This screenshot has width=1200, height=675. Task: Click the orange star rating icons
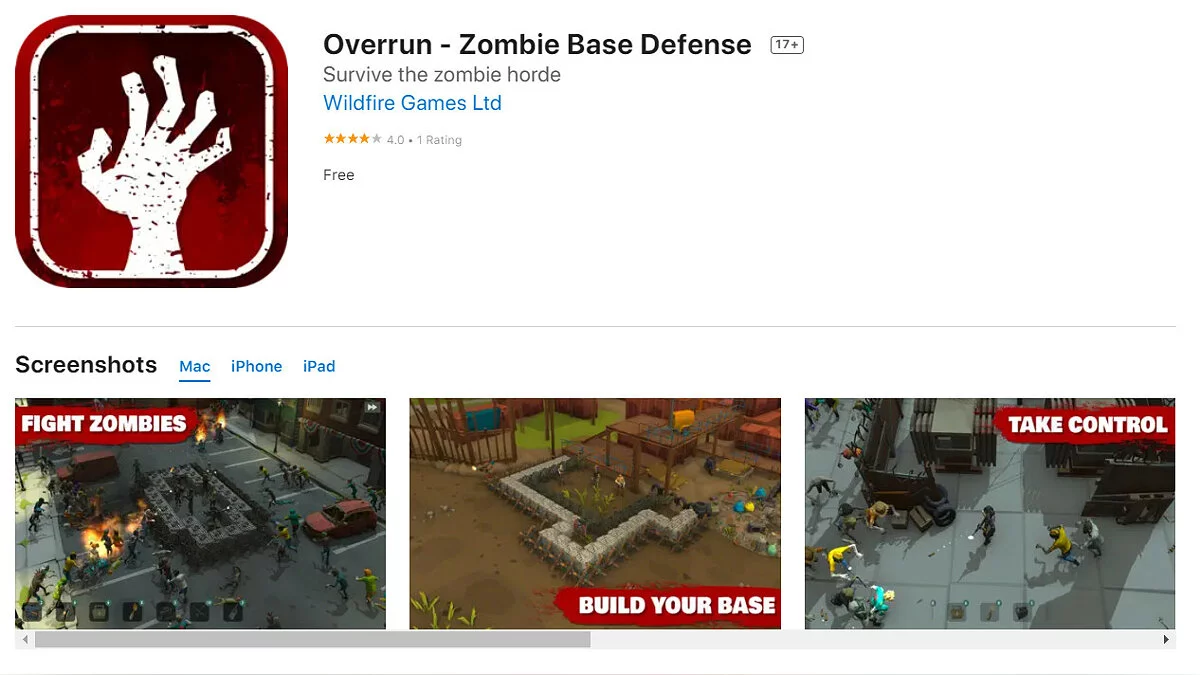click(352, 139)
